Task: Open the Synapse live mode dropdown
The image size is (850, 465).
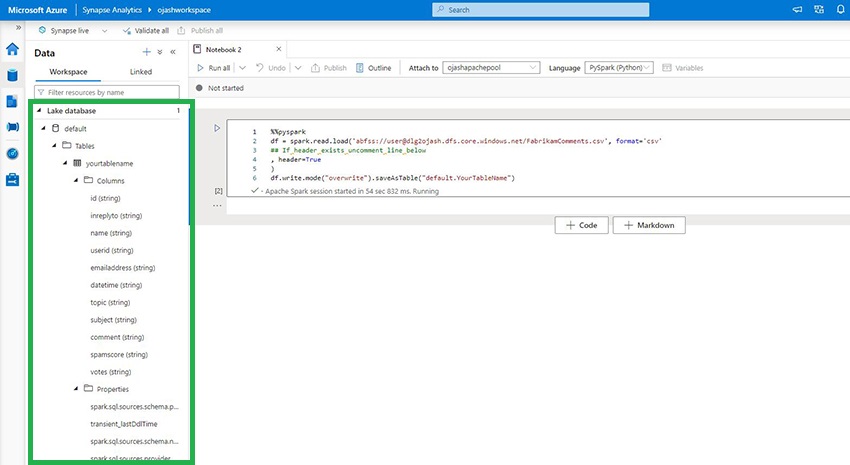Action: tap(105, 31)
